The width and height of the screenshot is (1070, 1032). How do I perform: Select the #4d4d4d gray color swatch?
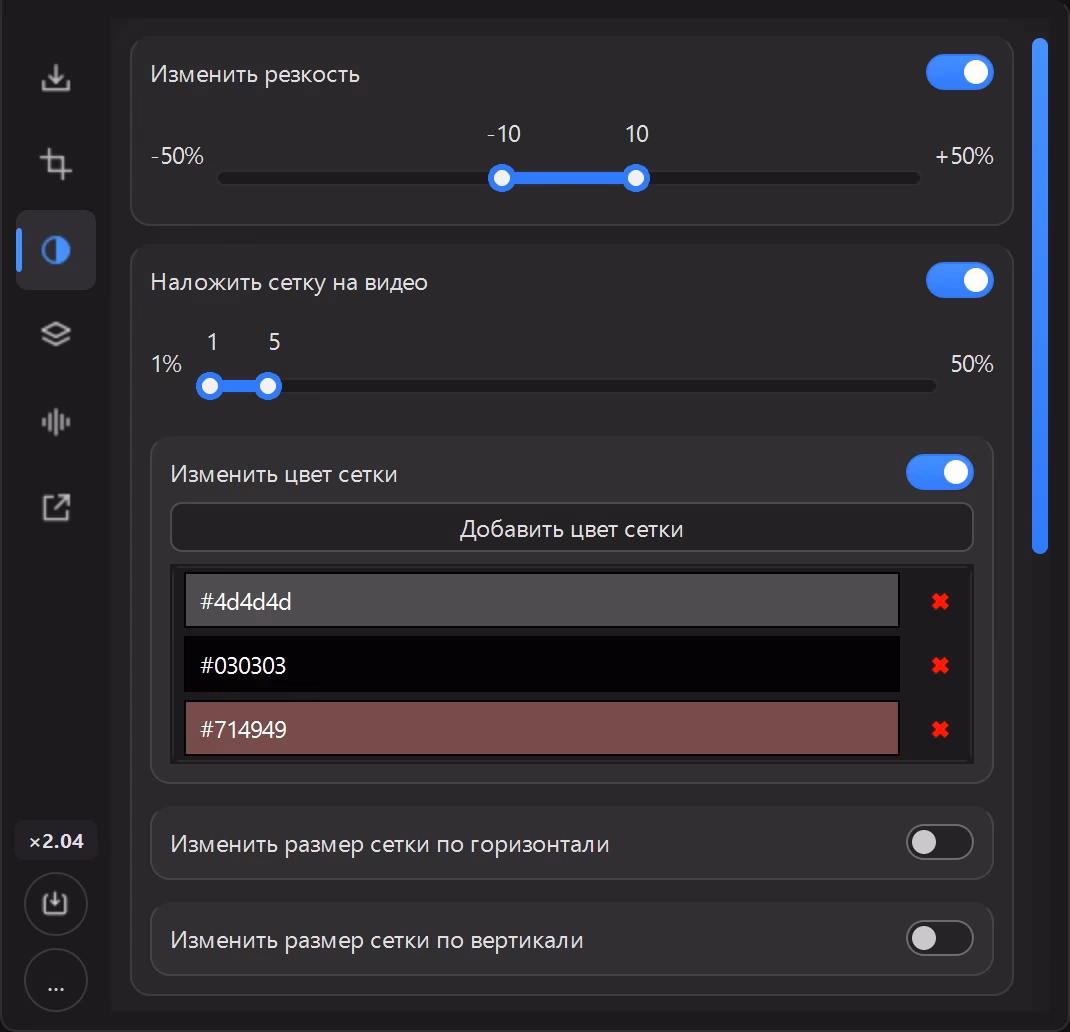pyautogui.click(x=542, y=601)
